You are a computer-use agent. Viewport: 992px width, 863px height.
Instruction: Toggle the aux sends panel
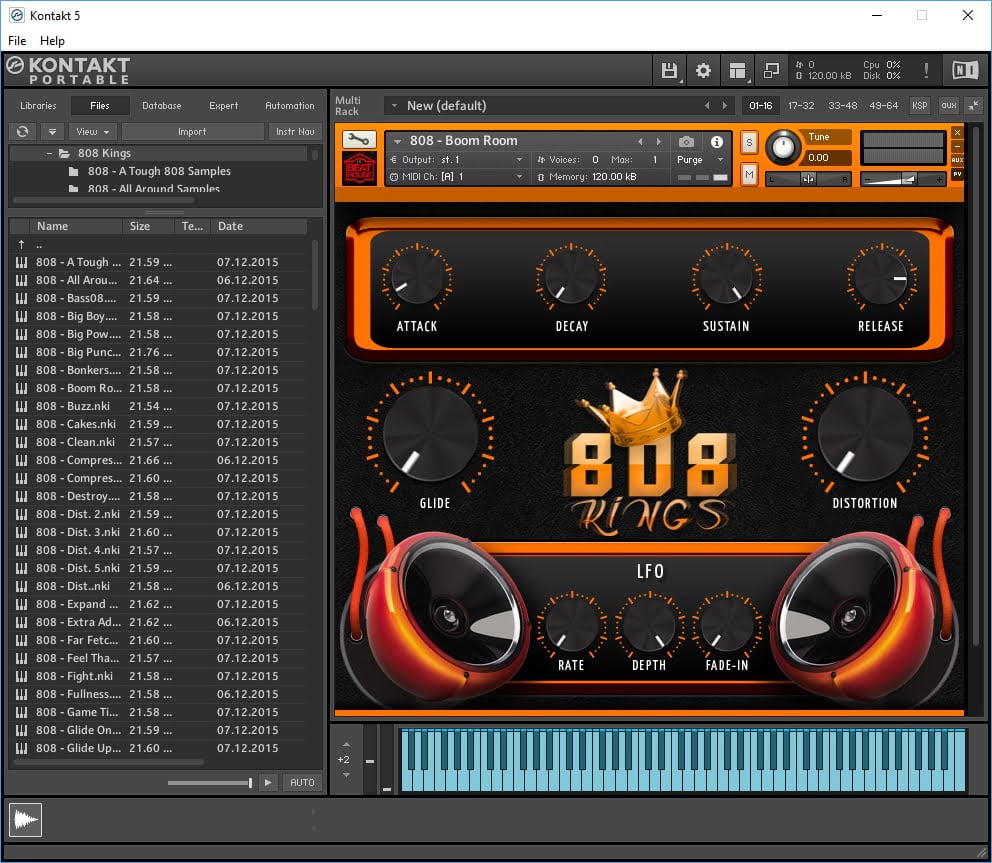[948, 106]
